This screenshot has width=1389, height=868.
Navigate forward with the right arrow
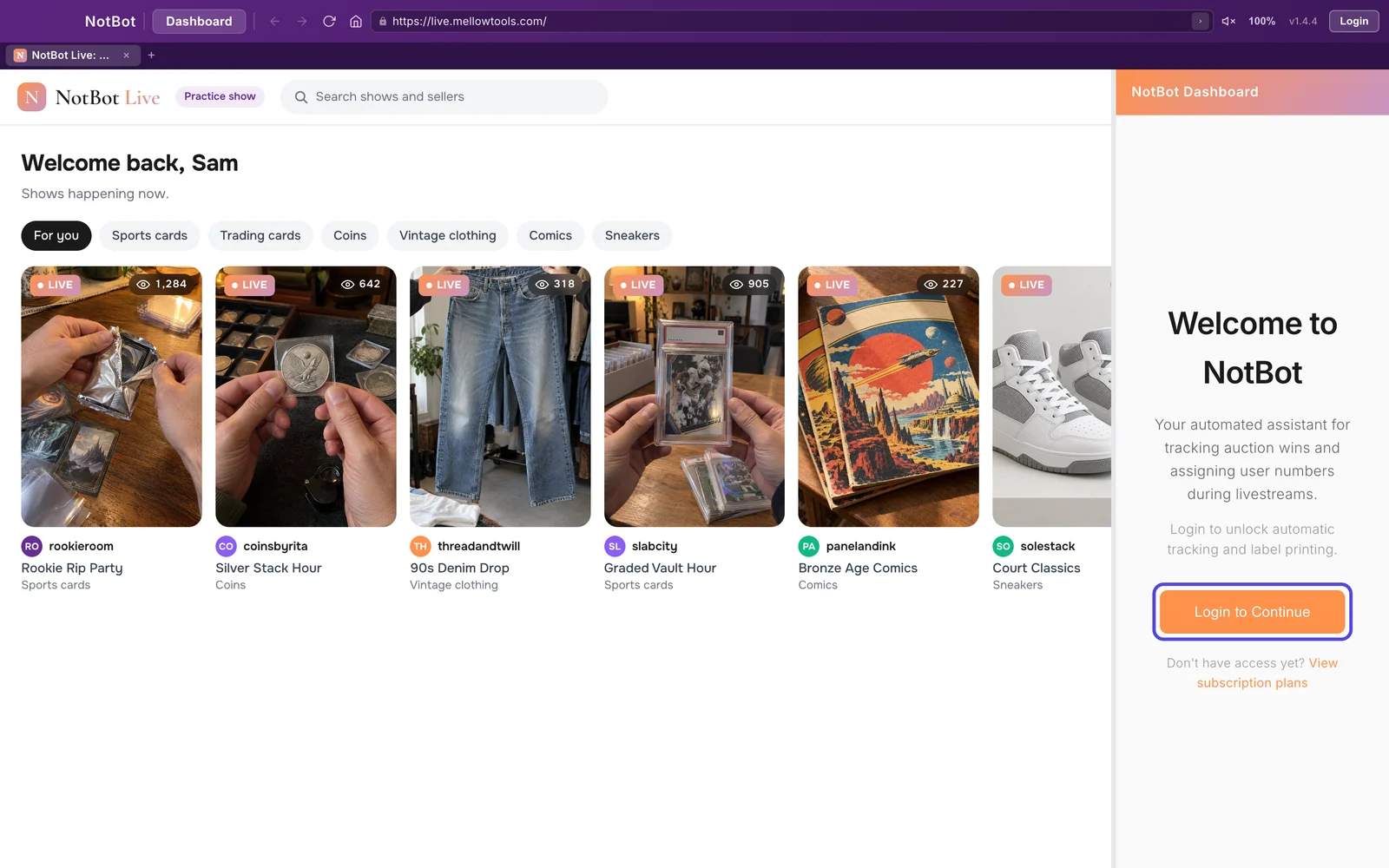coord(301,21)
